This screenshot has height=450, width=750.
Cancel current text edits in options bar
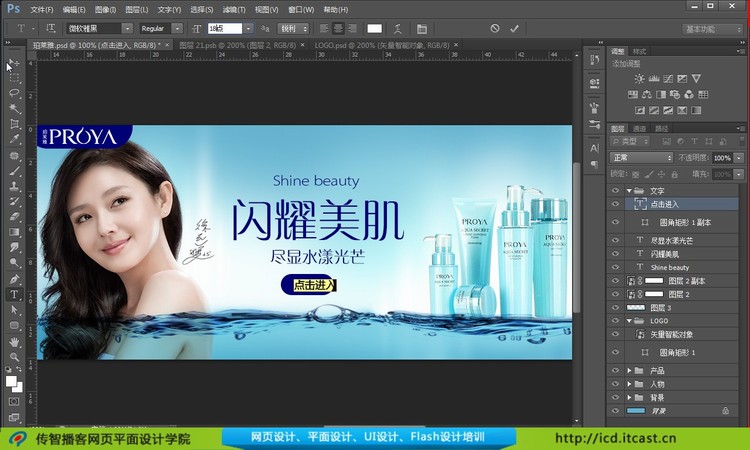tap(495, 28)
